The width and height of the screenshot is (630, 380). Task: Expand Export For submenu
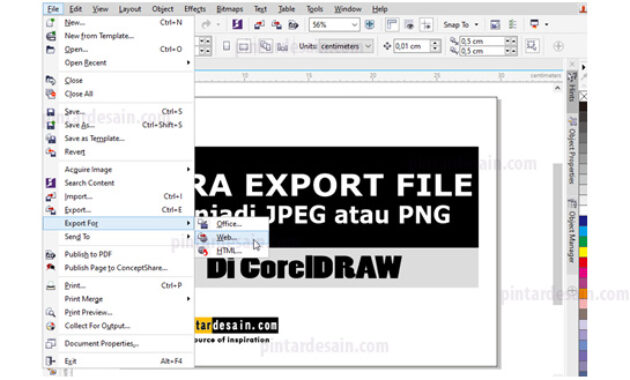coord(119,223)
